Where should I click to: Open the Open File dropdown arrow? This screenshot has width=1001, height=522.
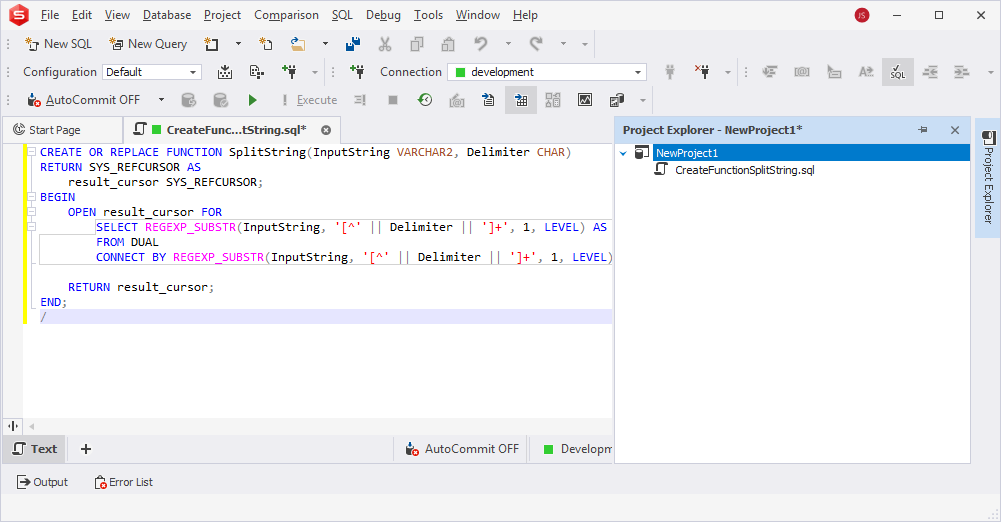coord(325,44)
